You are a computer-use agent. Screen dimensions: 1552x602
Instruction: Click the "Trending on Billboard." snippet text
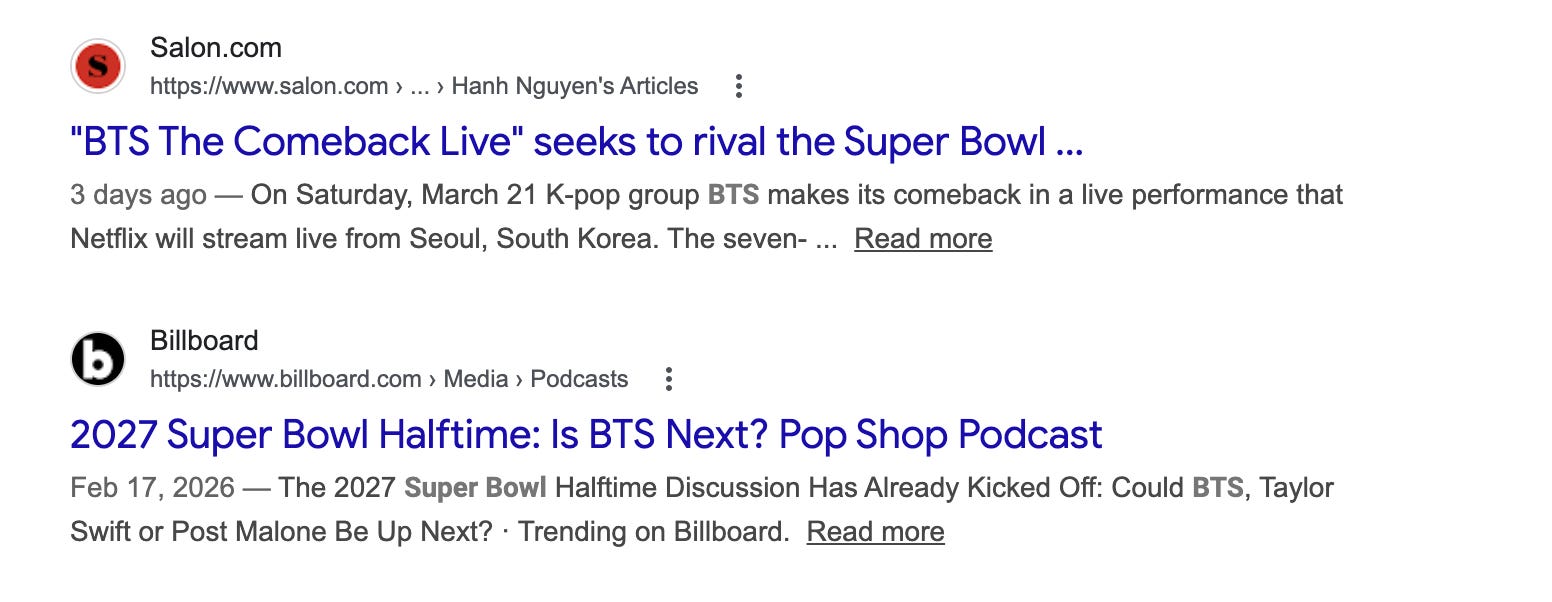[x=654, y=531]
